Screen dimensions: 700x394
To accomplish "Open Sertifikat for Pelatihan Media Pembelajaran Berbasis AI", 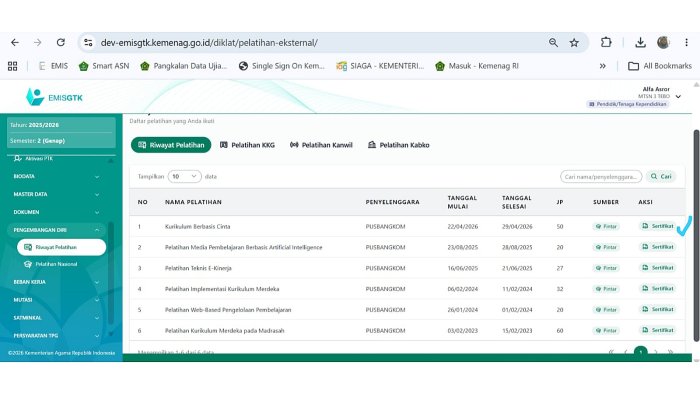I will pos(658,247).
